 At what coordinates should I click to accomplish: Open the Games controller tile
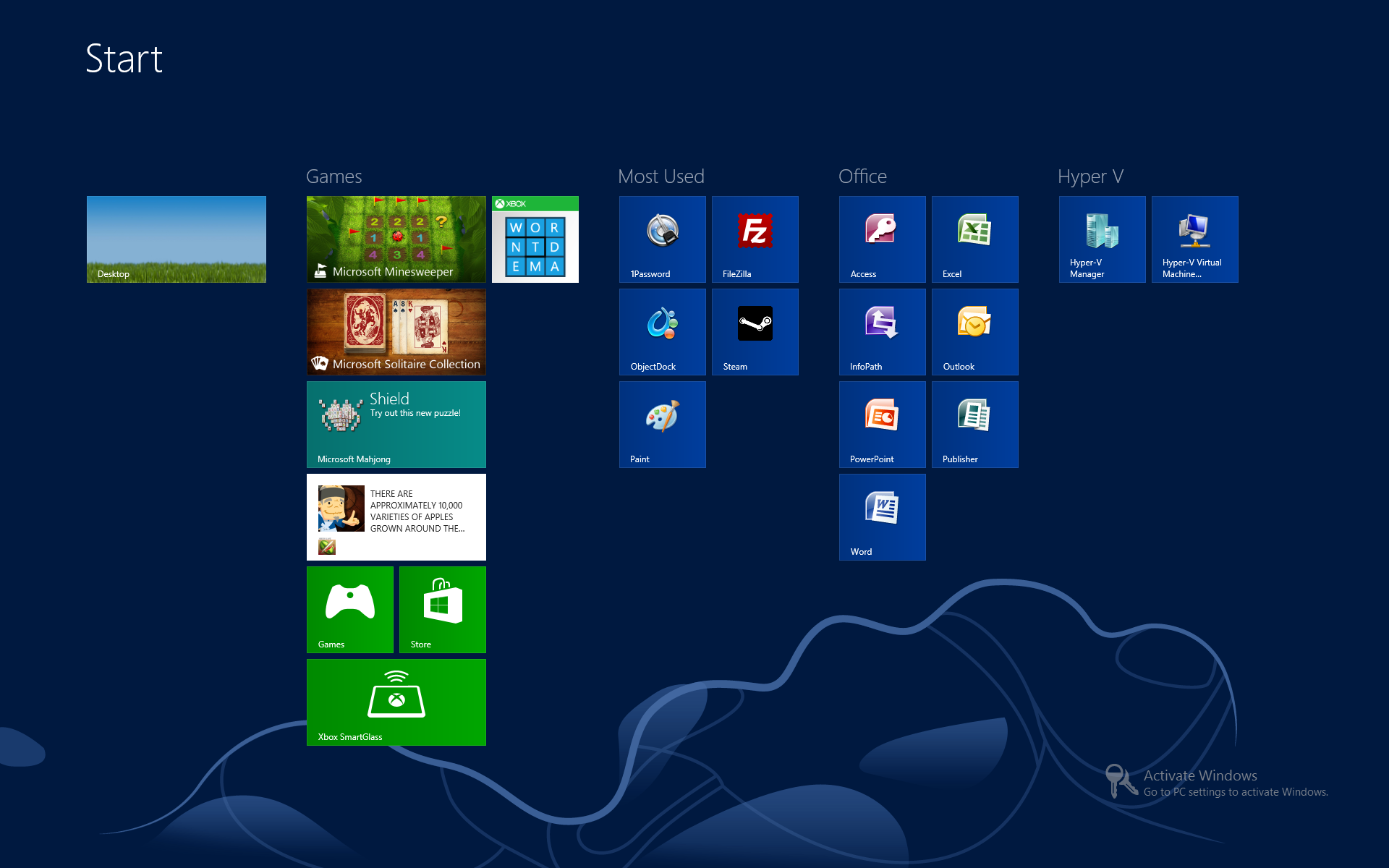[x=350, y=610]
